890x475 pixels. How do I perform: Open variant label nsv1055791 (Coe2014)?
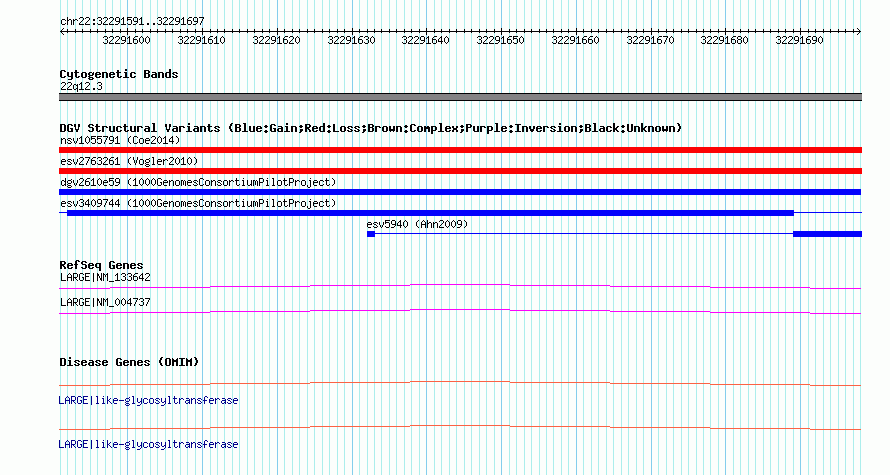[x=120, y=140]
